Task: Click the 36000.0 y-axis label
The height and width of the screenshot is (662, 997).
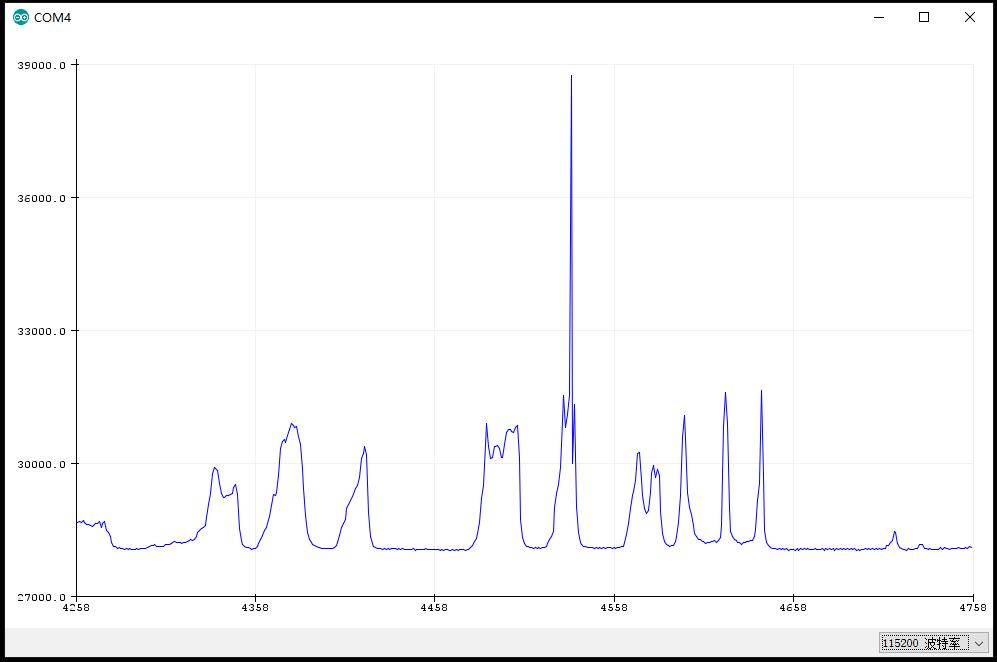Action: [41, 198]
